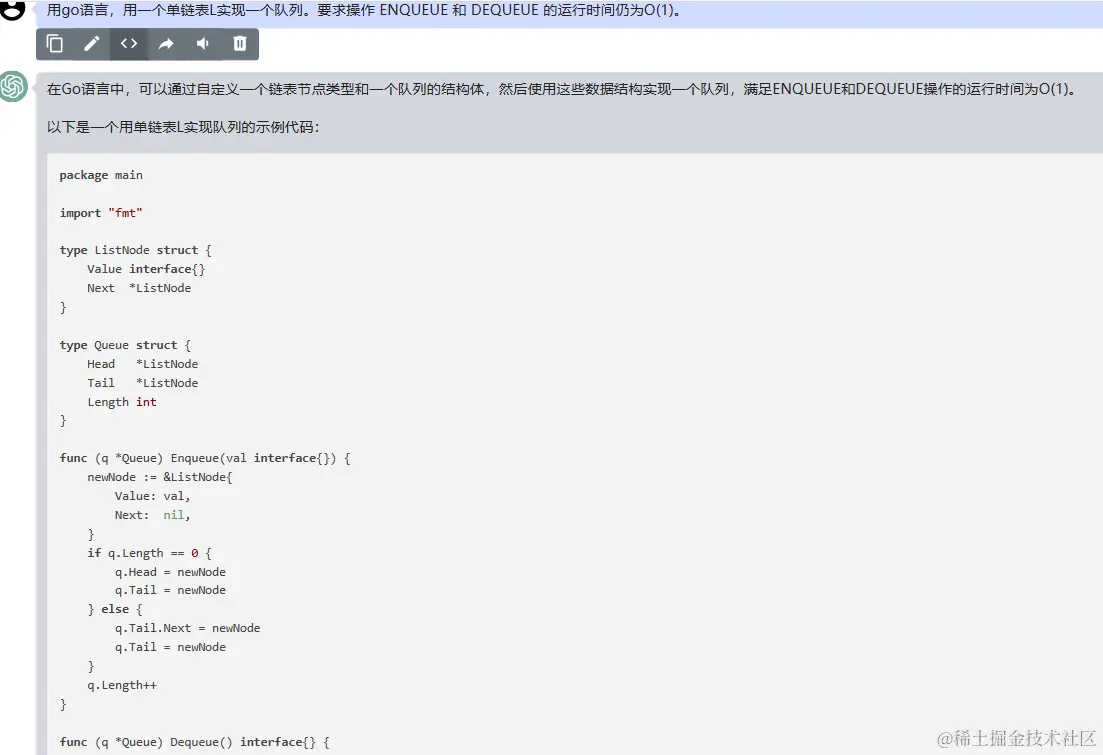Click 'if q.Length == 0 {' line

pyautogui.click(x=149, y=554)
